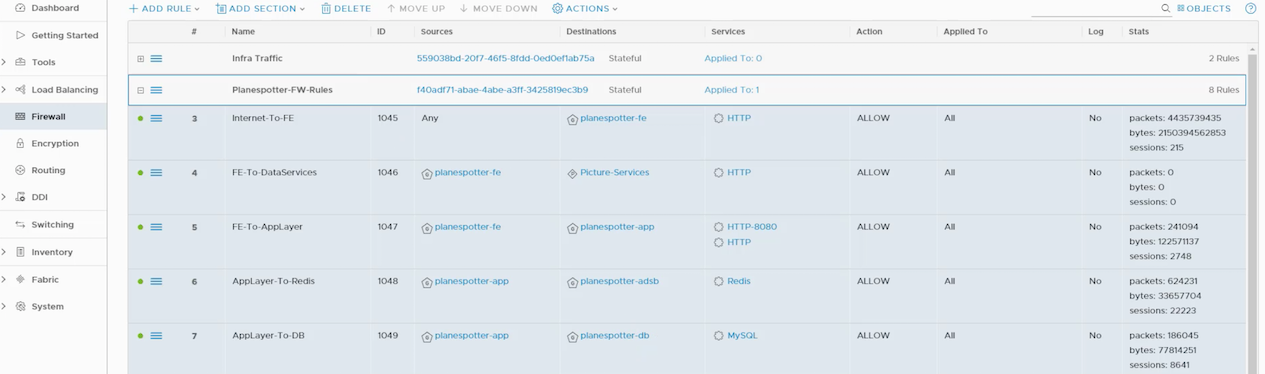Open Fabric in the sidebar
This screenshot has width=1265, height=374.
45,279
